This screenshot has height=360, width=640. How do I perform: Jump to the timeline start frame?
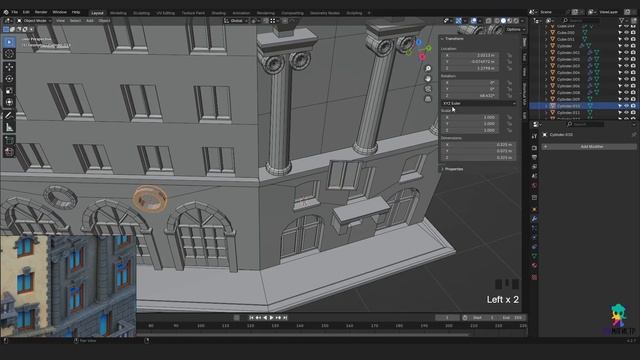251,318
